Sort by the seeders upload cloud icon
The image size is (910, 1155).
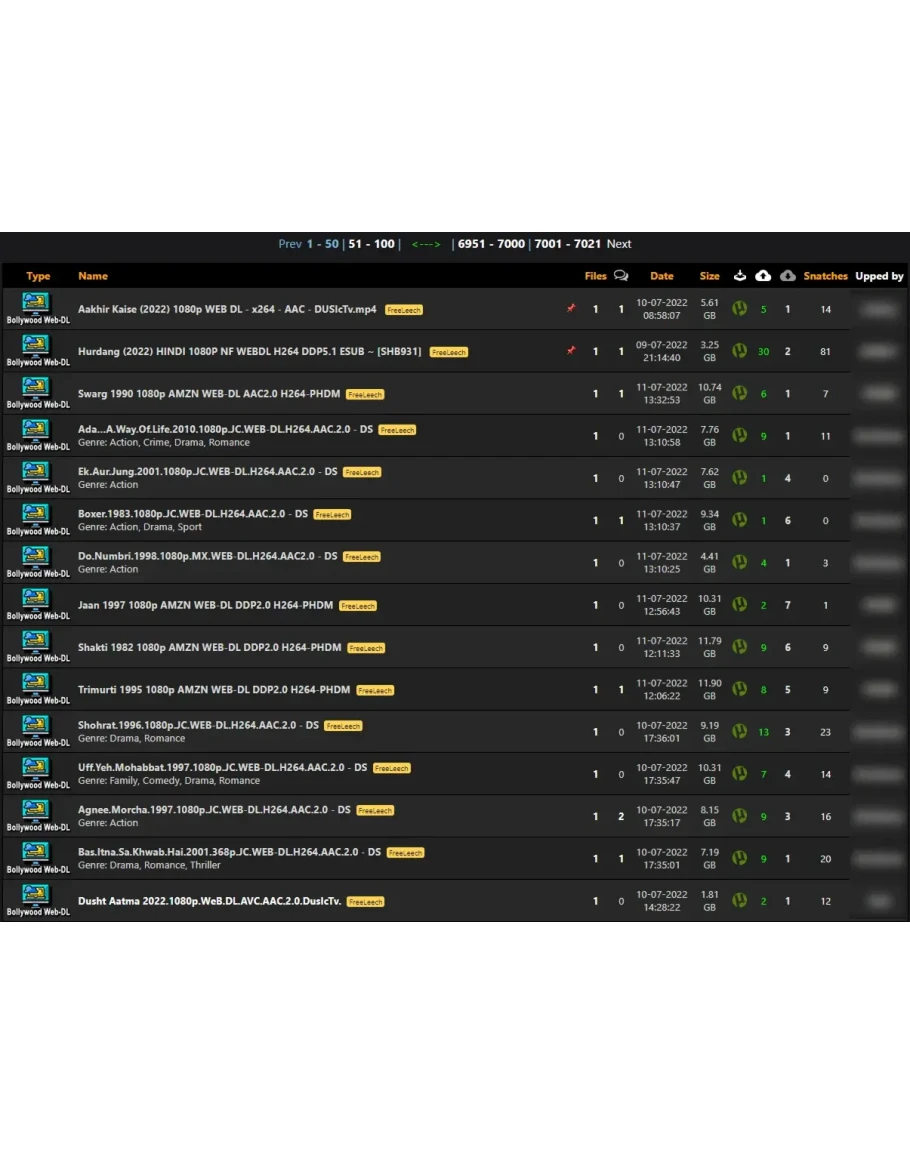pos(763,276)
